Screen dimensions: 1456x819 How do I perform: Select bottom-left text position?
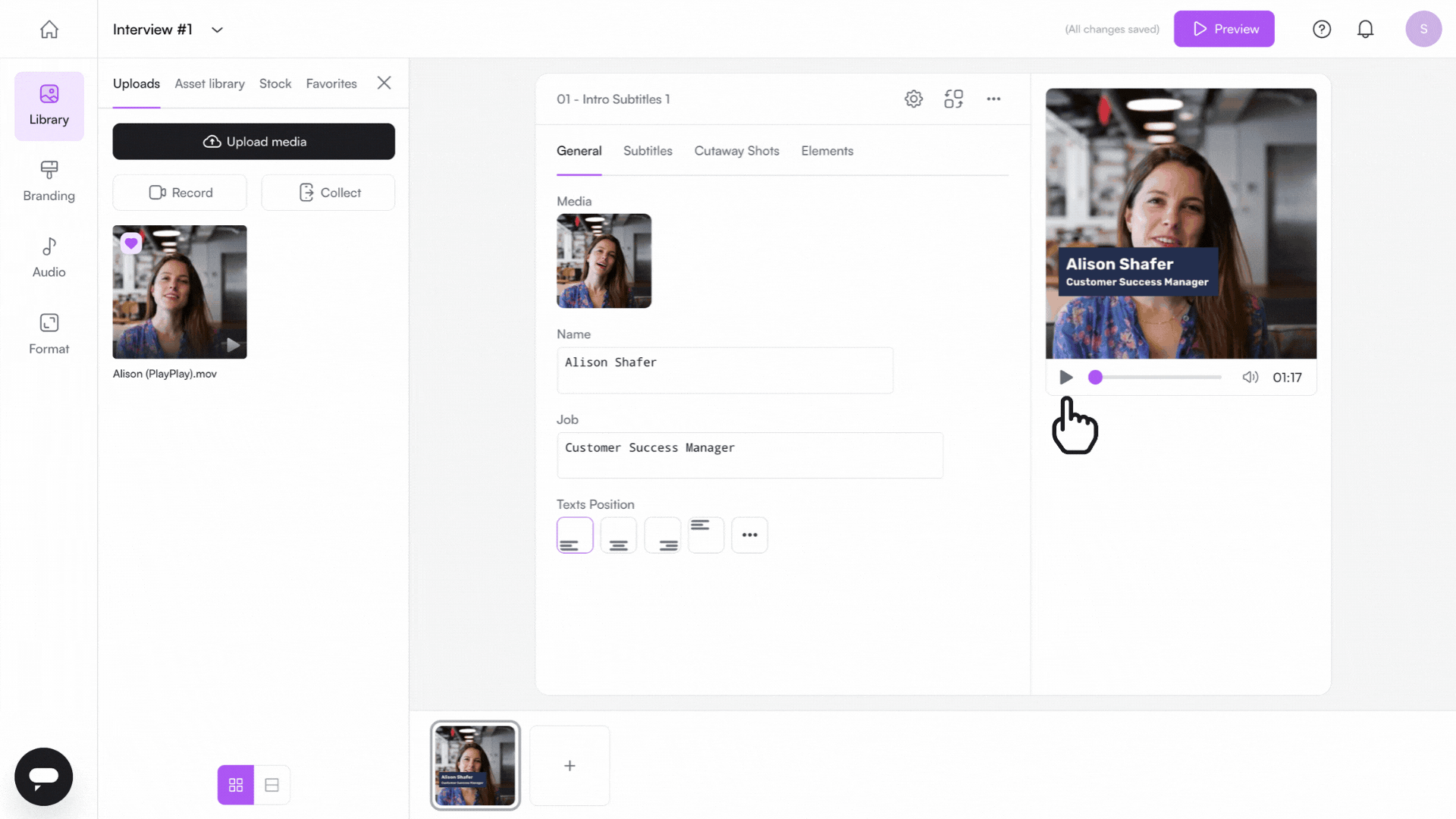[575, 535]
